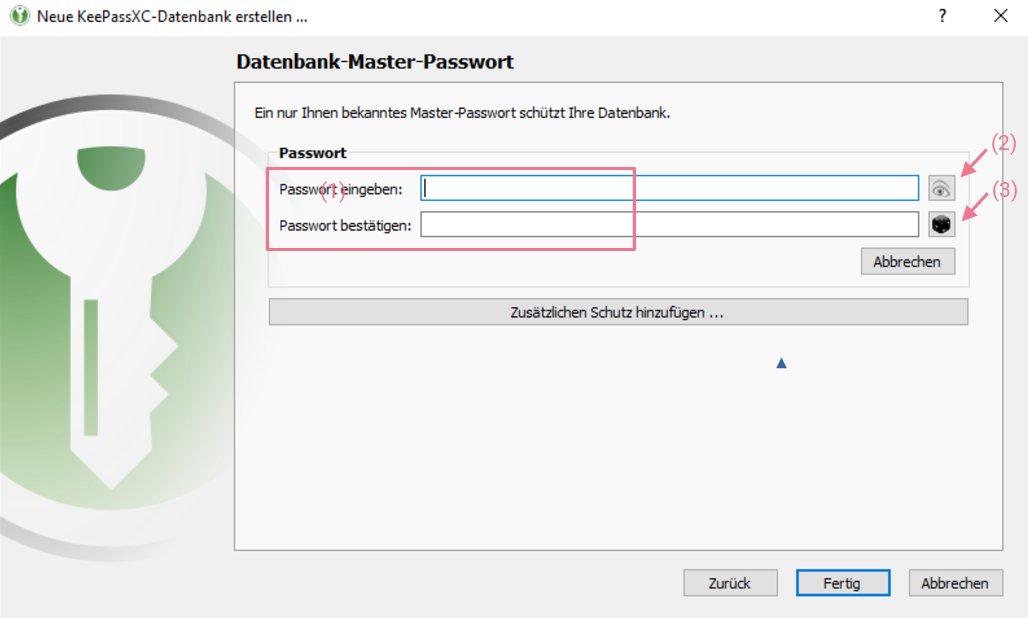Toggle password visibility with the eye icon
The width and height of the screenshot is (1028, 618).
point(941,189)
